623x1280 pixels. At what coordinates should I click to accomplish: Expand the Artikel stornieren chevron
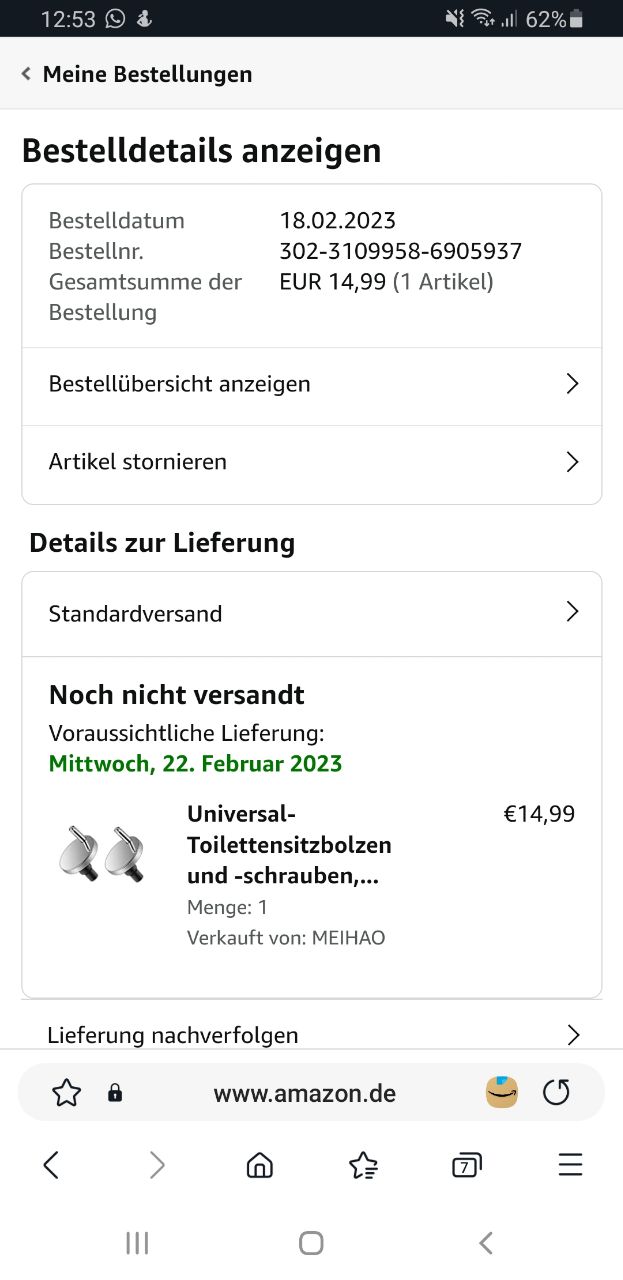click(x=572, y=462)
